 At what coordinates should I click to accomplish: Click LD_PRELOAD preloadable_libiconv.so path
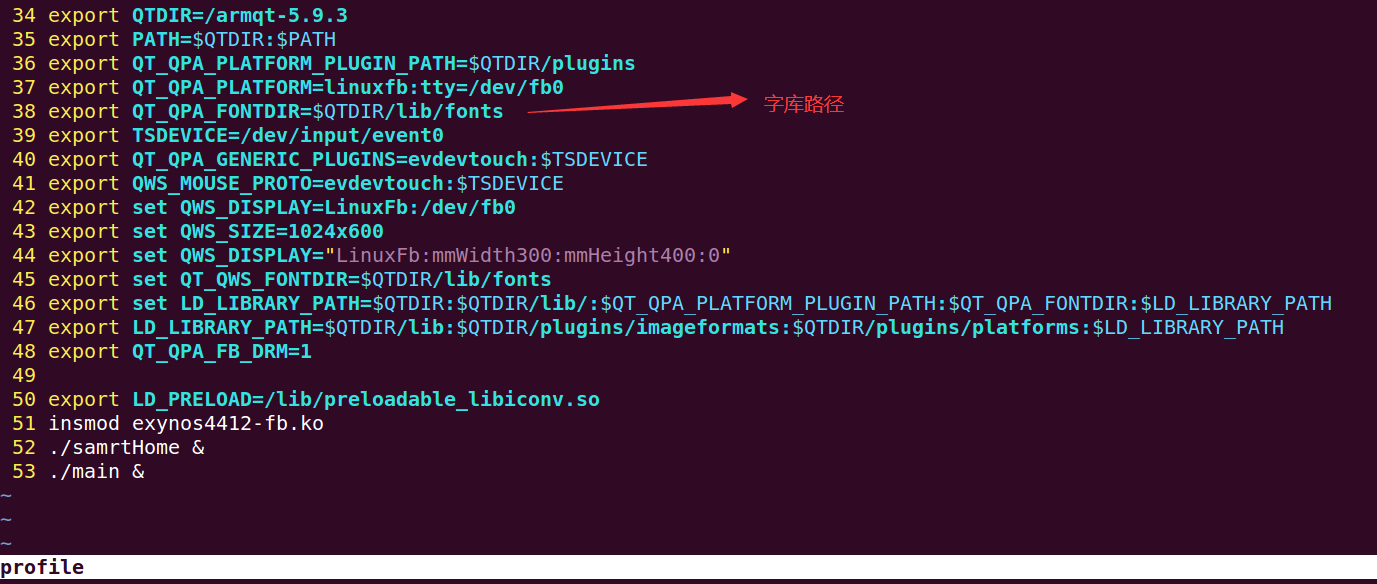tap(432, 400)
